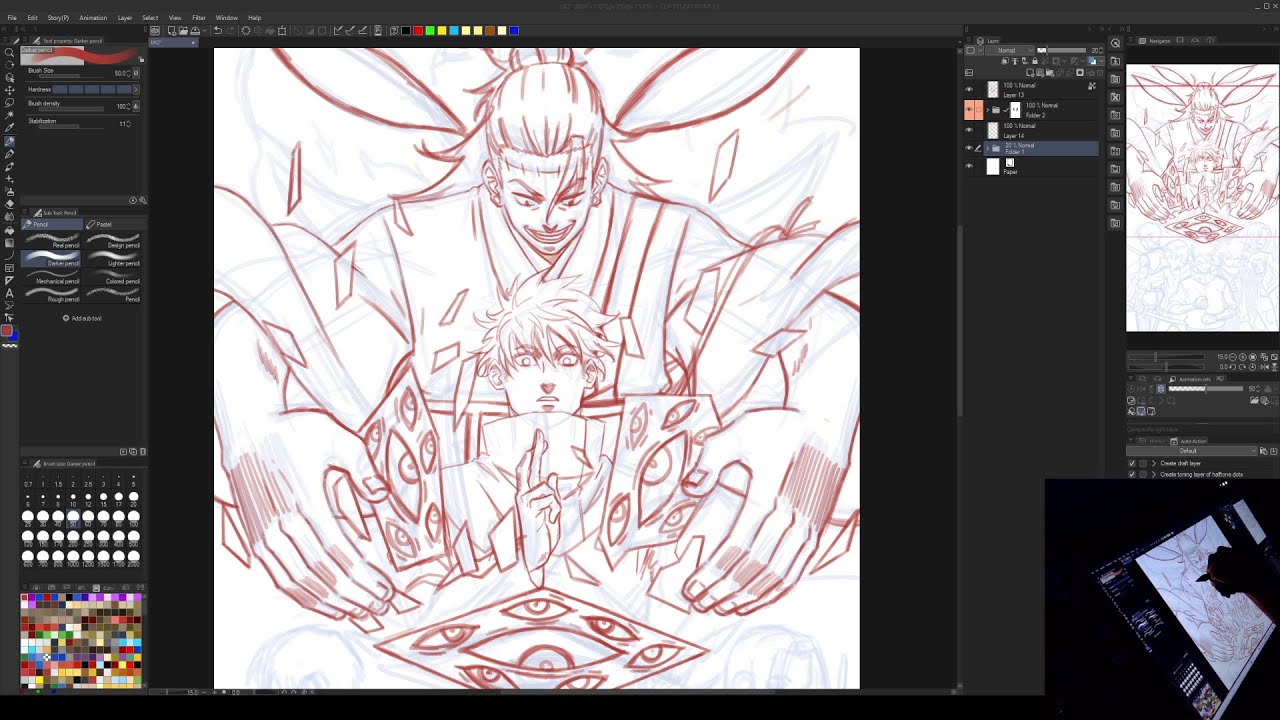Open the Default auto action set dropdown
This screenshot has height=720, width=1280.
(x=1190, y=451)
